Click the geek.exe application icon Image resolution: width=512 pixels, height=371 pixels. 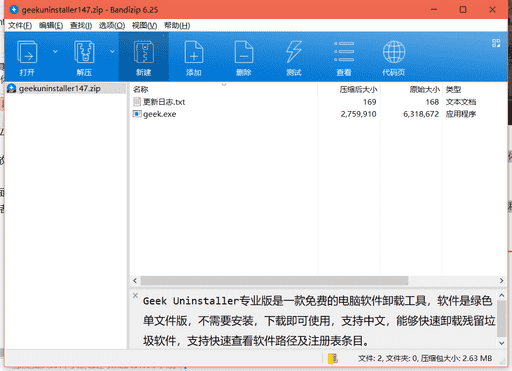point(137,114)
